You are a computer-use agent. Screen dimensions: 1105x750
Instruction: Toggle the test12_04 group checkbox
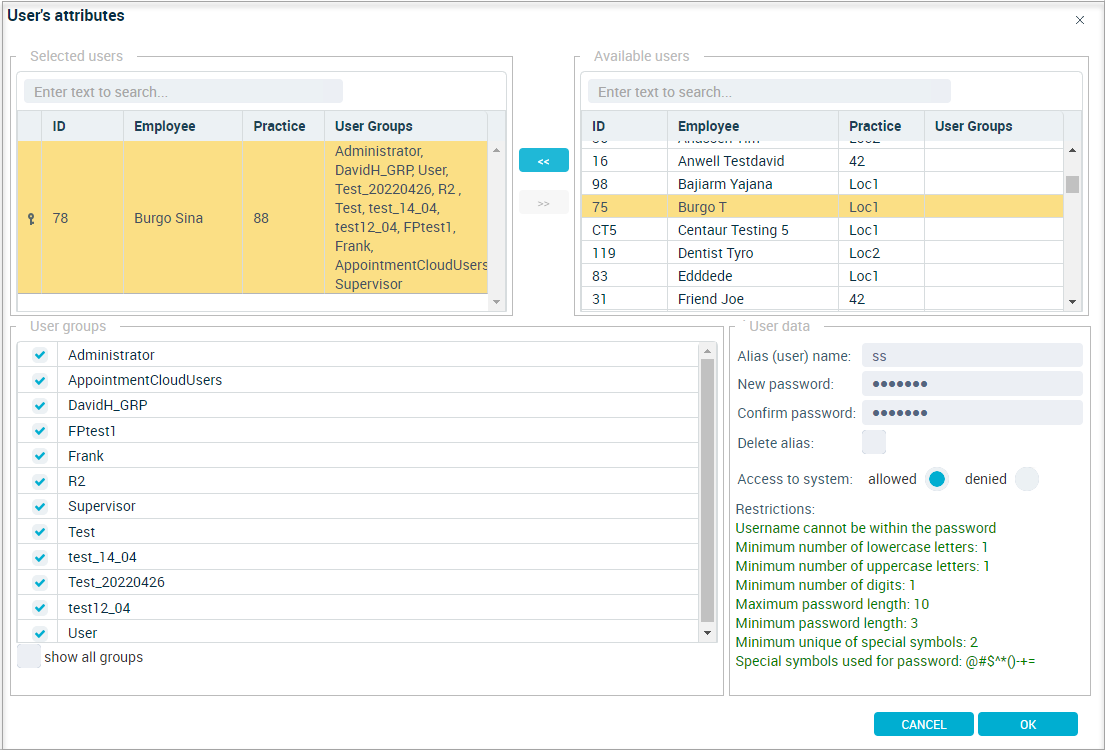[x=40, y=608]
